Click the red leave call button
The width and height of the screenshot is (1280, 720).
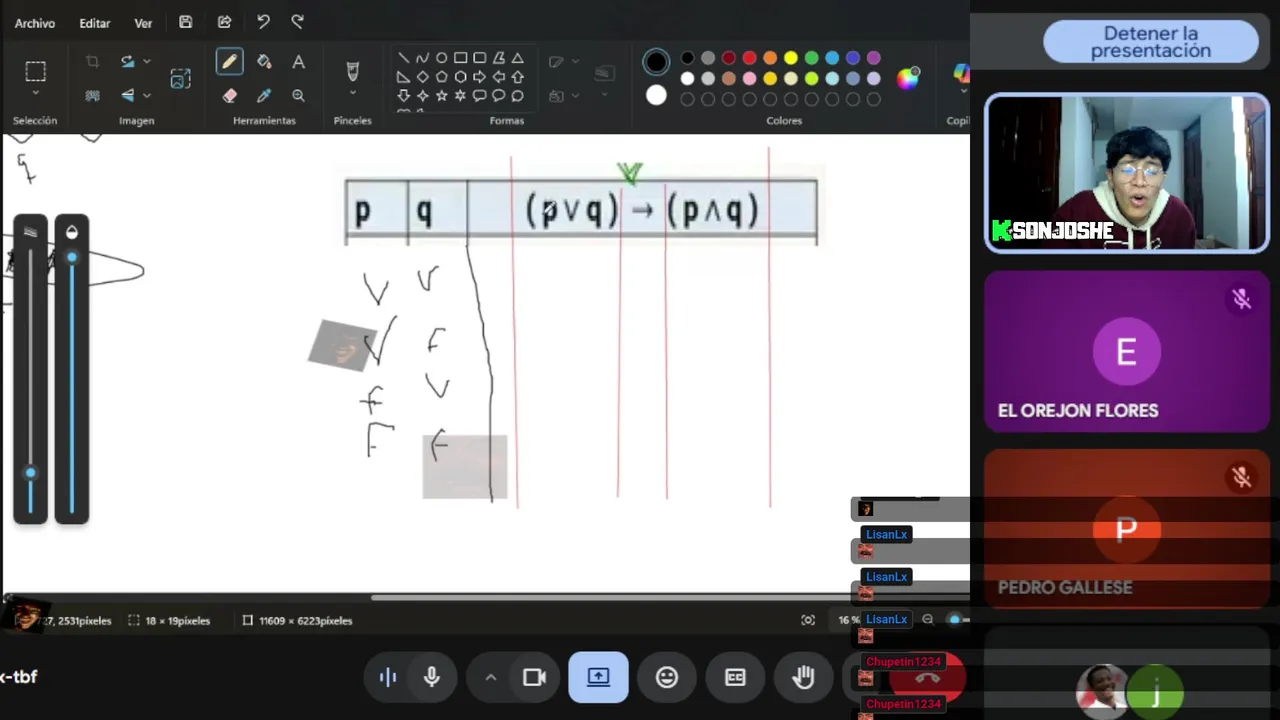(927, 677)
